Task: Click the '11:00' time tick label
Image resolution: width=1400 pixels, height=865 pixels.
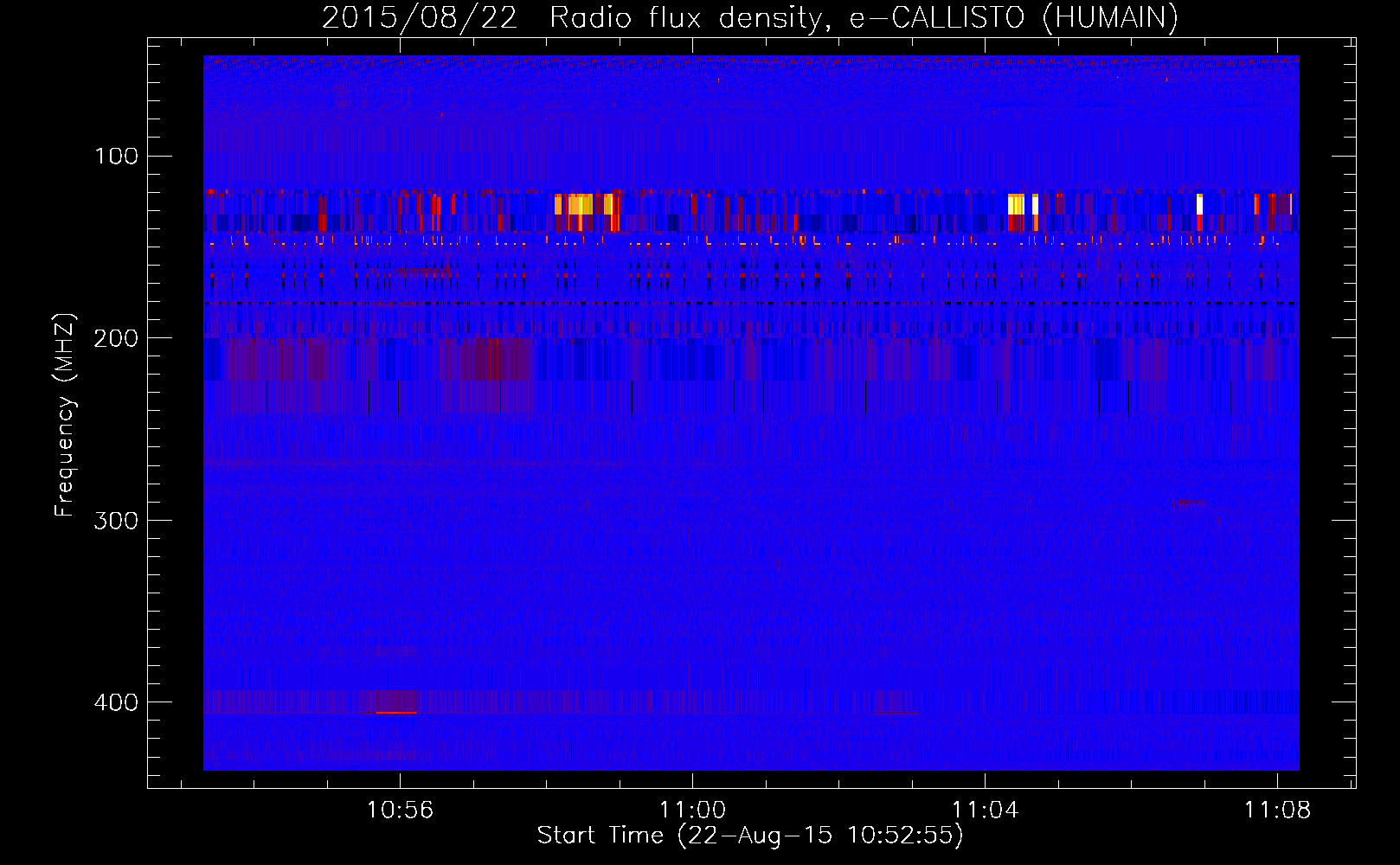Action: [692, 811]
